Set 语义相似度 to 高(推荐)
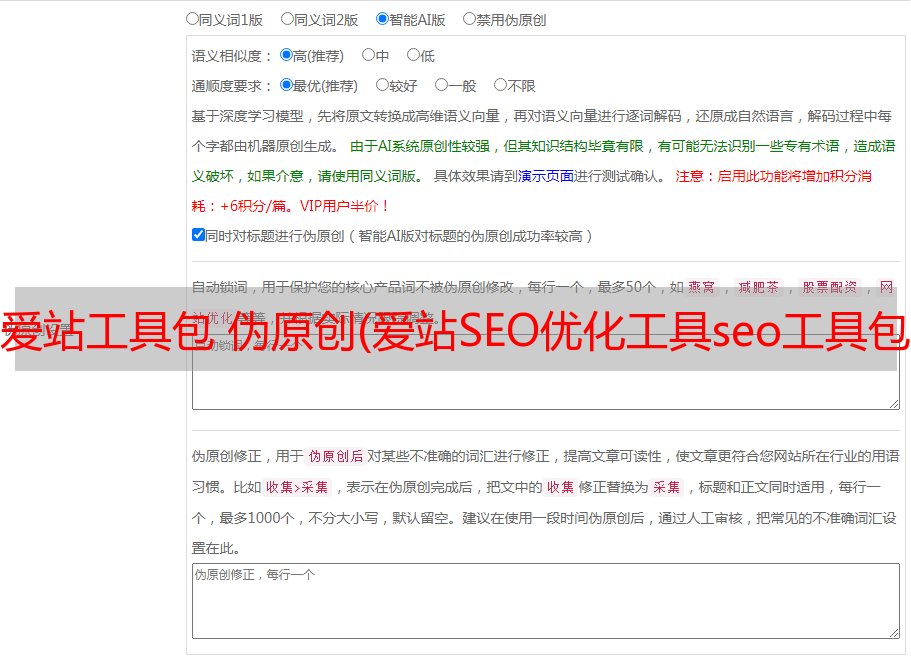Viewport: 911px width, 658px height. [286, 55]
